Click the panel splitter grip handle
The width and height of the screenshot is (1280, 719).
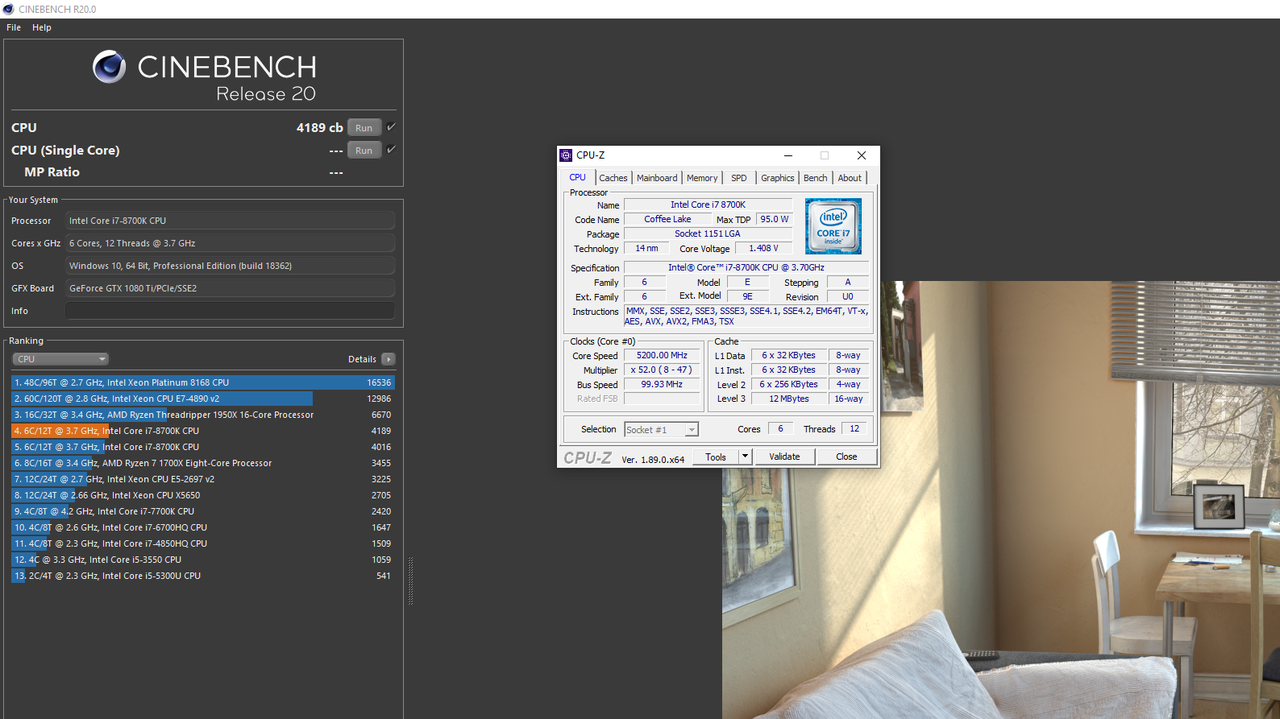pos(410,581)
